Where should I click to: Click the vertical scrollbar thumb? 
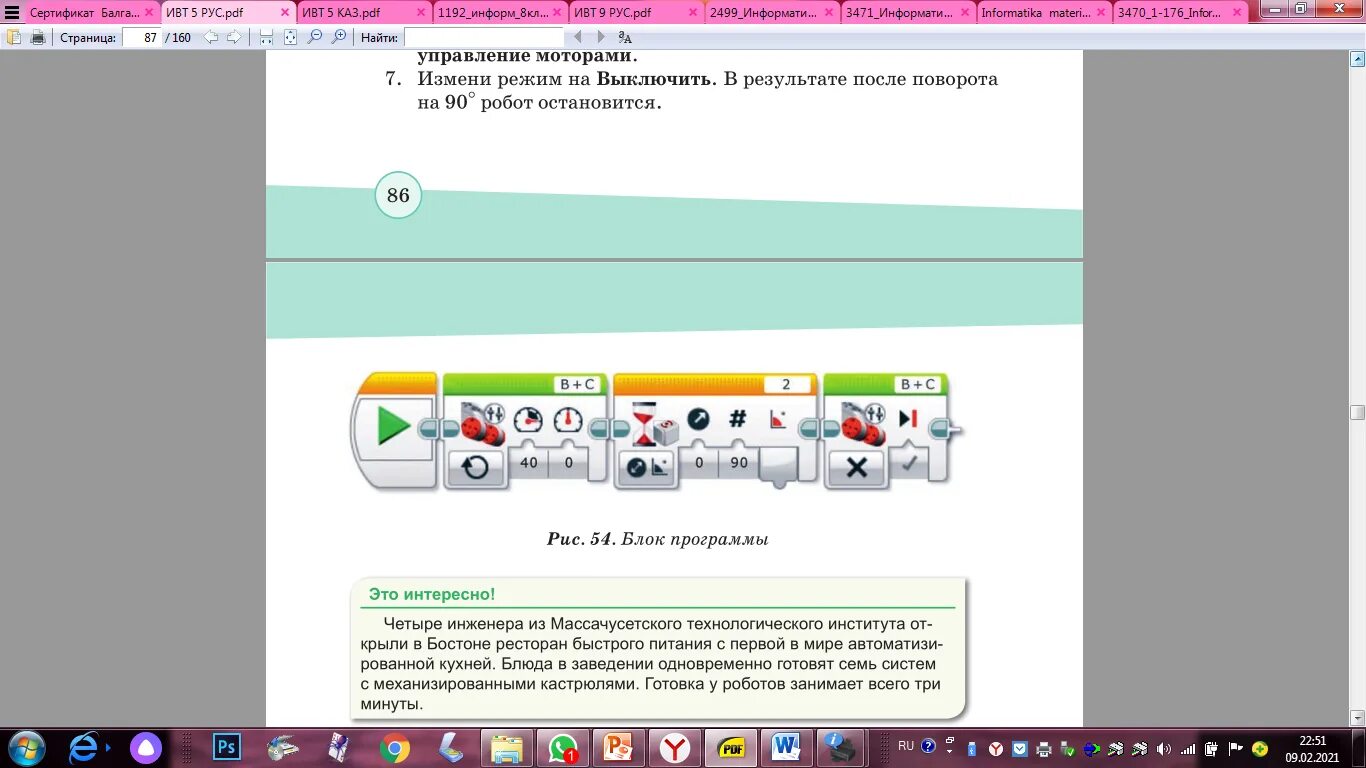pyautogui.click(x=1357, y=412)
